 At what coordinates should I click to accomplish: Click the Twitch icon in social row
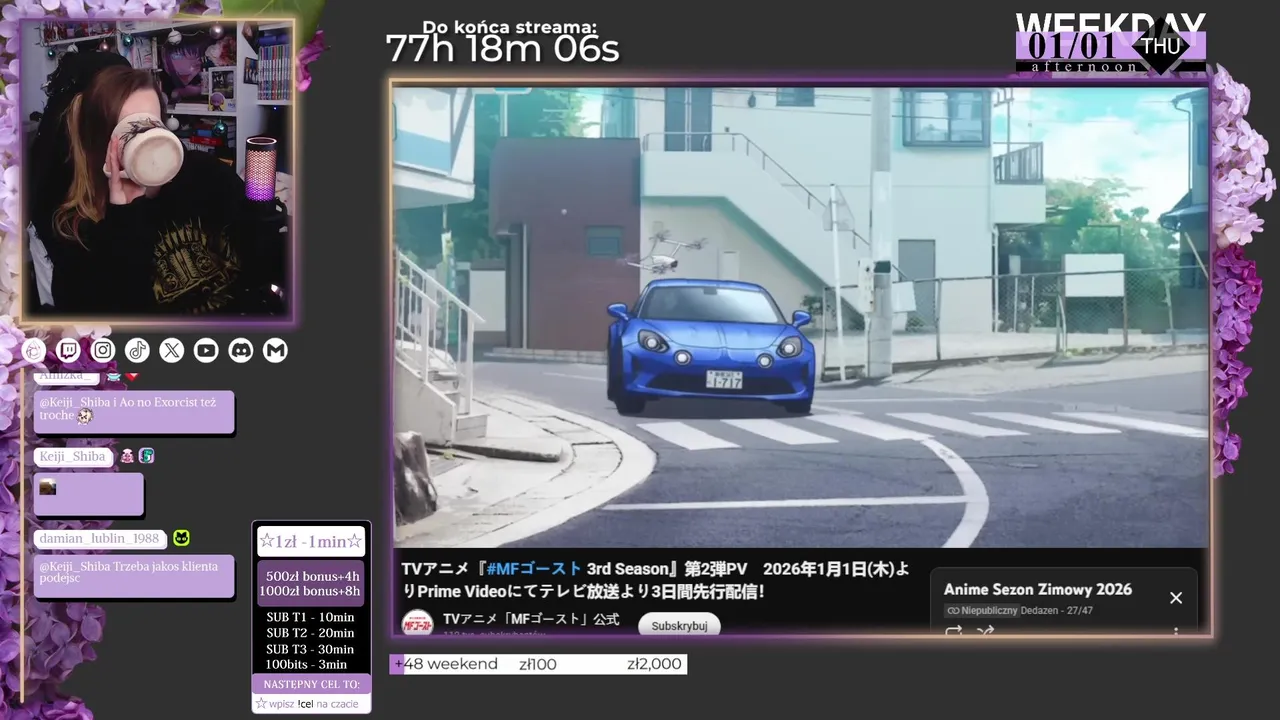point(68,350)
